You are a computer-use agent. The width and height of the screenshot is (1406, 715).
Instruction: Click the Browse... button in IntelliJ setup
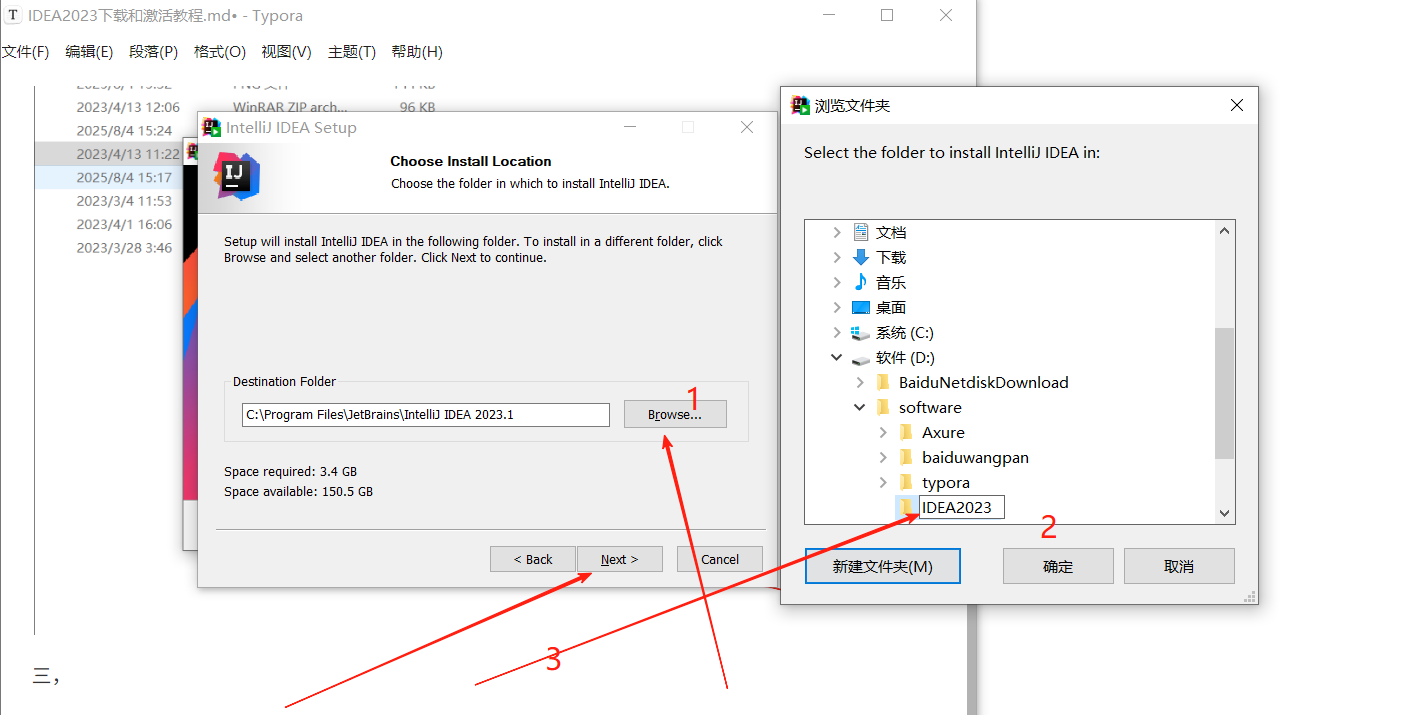click(675, 414)
